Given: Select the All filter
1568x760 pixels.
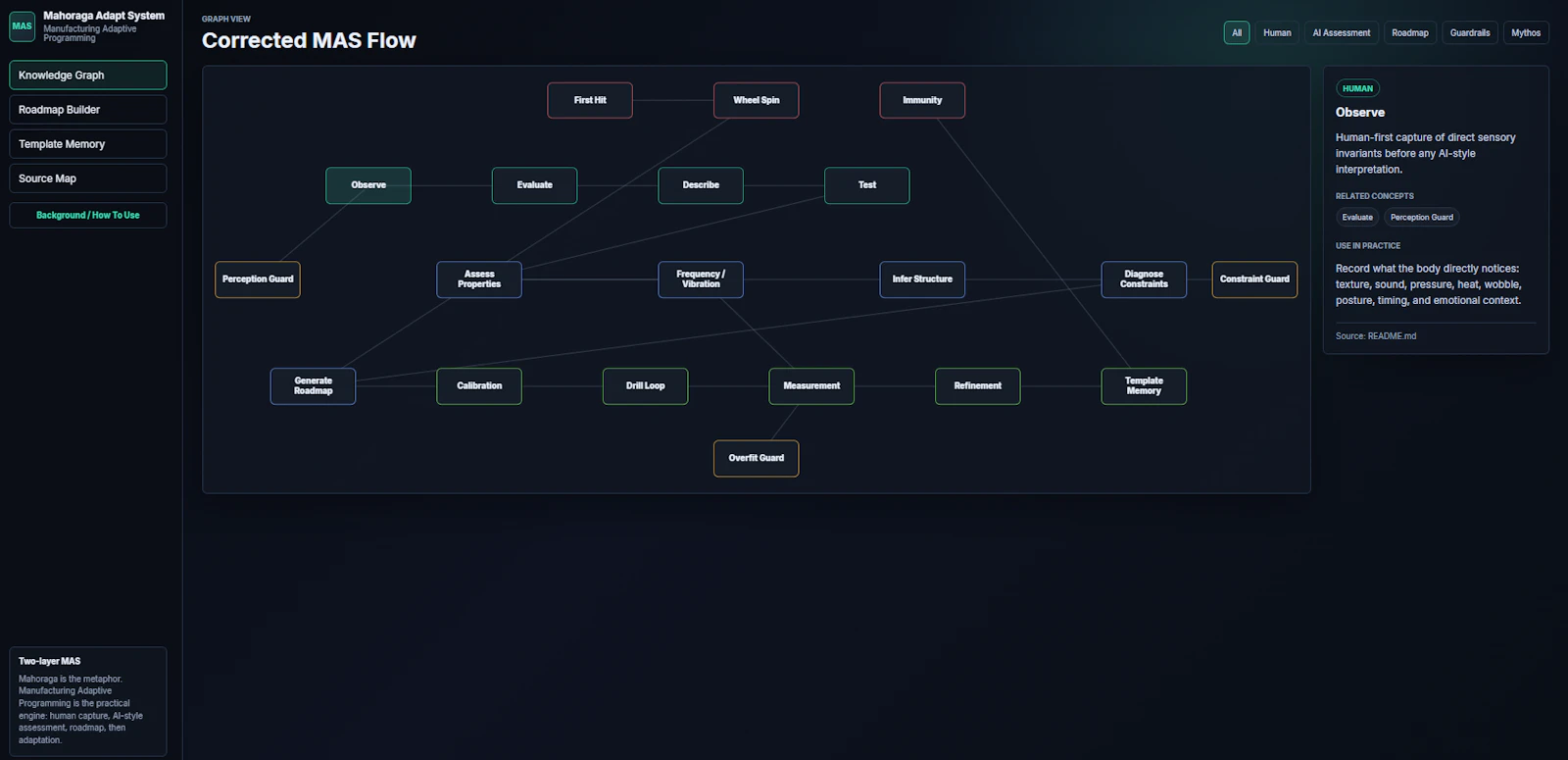Looking at the screenshot, I should [x=1237, y=32].
